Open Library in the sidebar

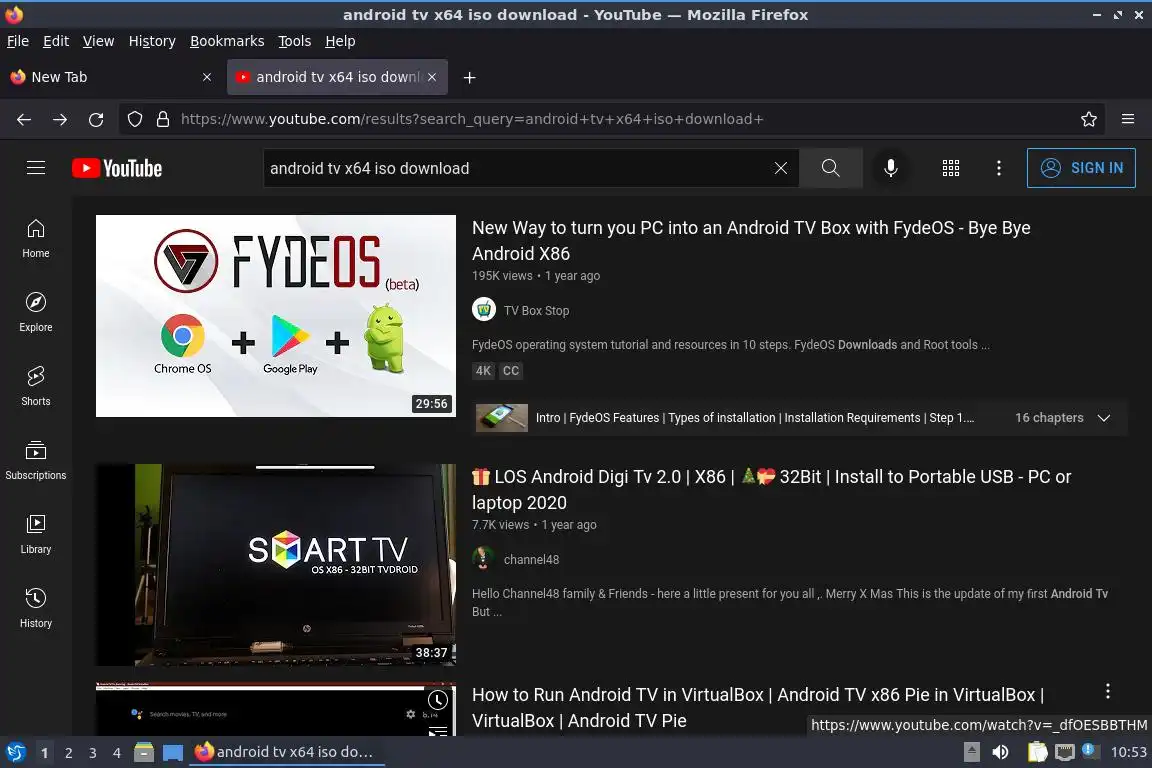point(35,534)
